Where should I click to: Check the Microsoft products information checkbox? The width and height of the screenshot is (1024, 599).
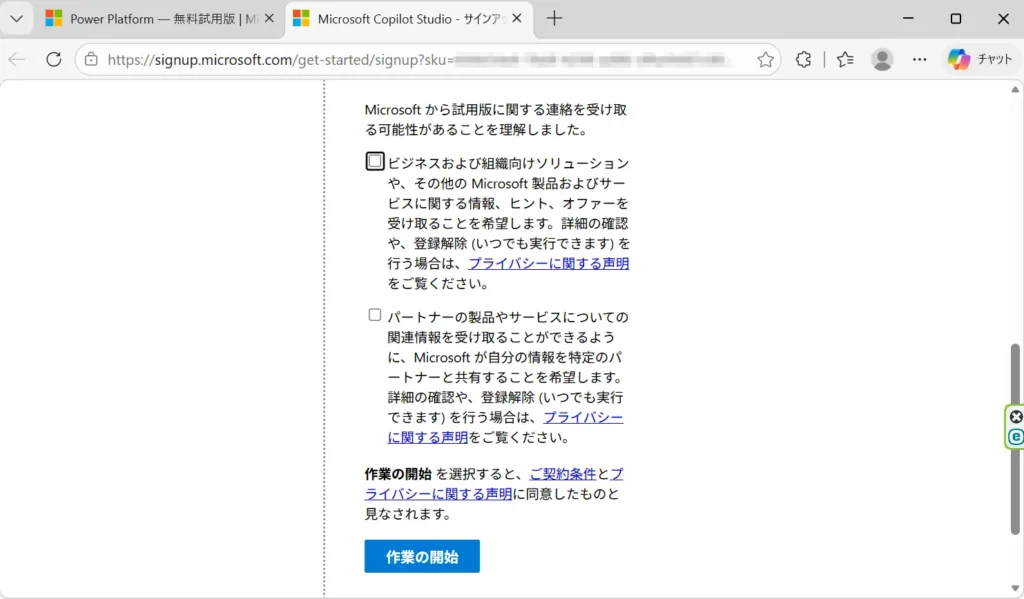375,161
